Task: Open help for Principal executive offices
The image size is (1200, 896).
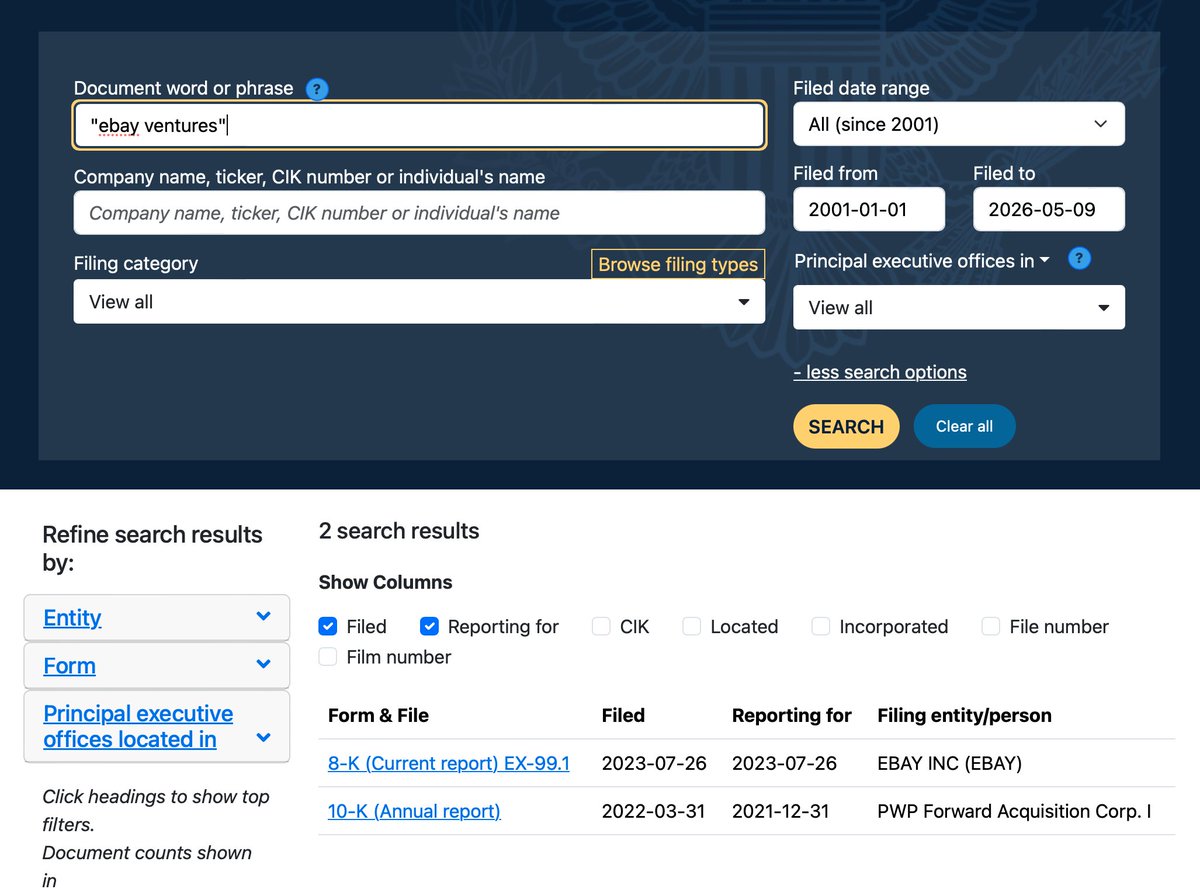Action: (1079, 259)
